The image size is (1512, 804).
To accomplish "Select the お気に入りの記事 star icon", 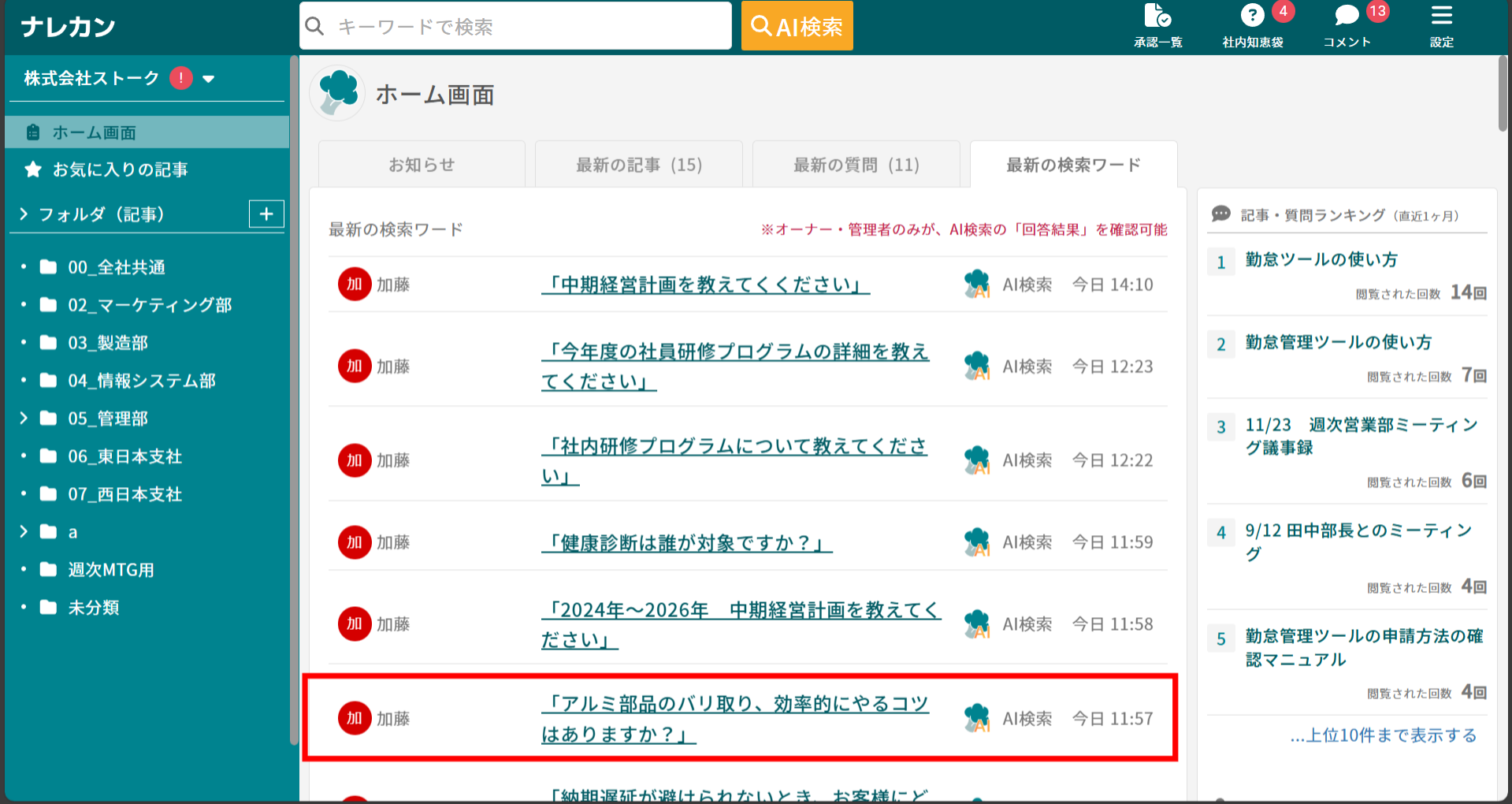I will (x=32, y=169).
